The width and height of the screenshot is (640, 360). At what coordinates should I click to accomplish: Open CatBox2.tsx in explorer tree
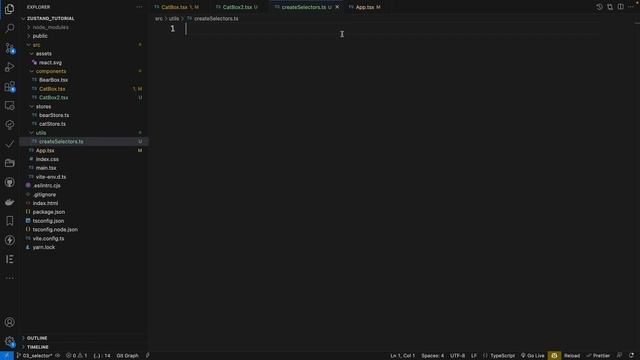coord(53,98)
